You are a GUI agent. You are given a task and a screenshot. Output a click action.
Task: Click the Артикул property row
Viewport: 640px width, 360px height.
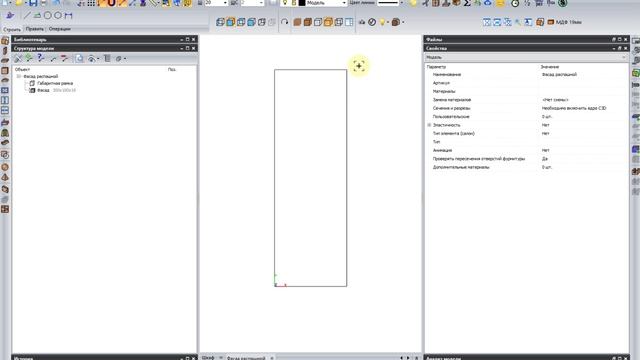(x=526, y=83)
